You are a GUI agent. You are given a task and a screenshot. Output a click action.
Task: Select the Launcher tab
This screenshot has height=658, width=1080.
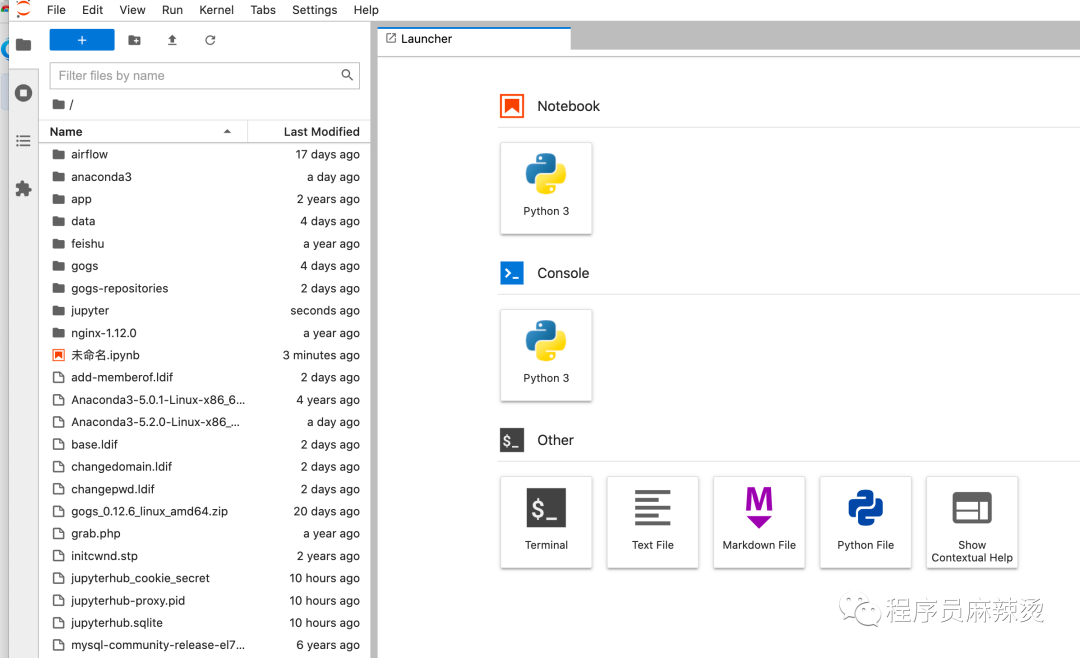[475, 39]
